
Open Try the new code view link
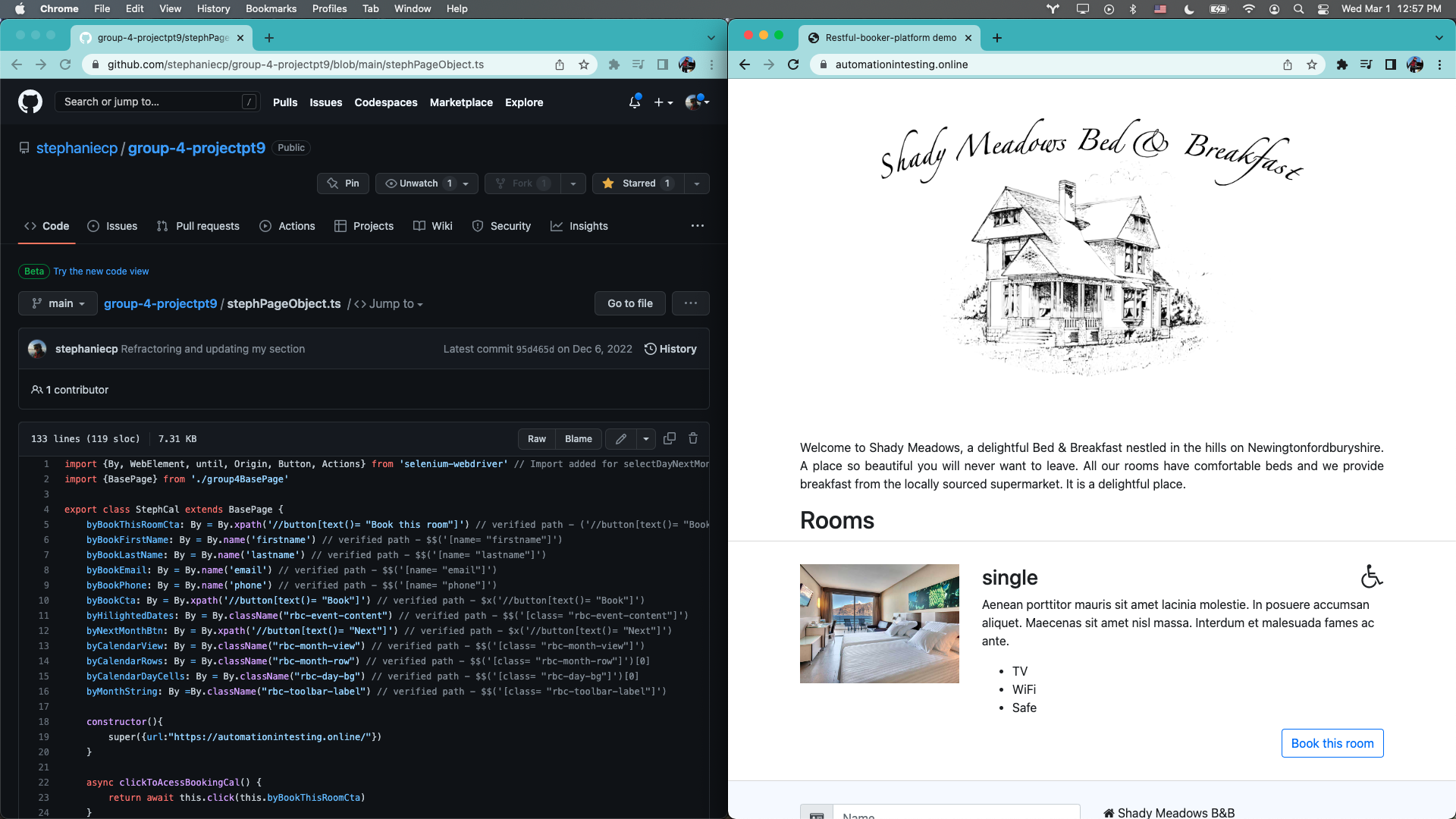[x=100, y=271]
